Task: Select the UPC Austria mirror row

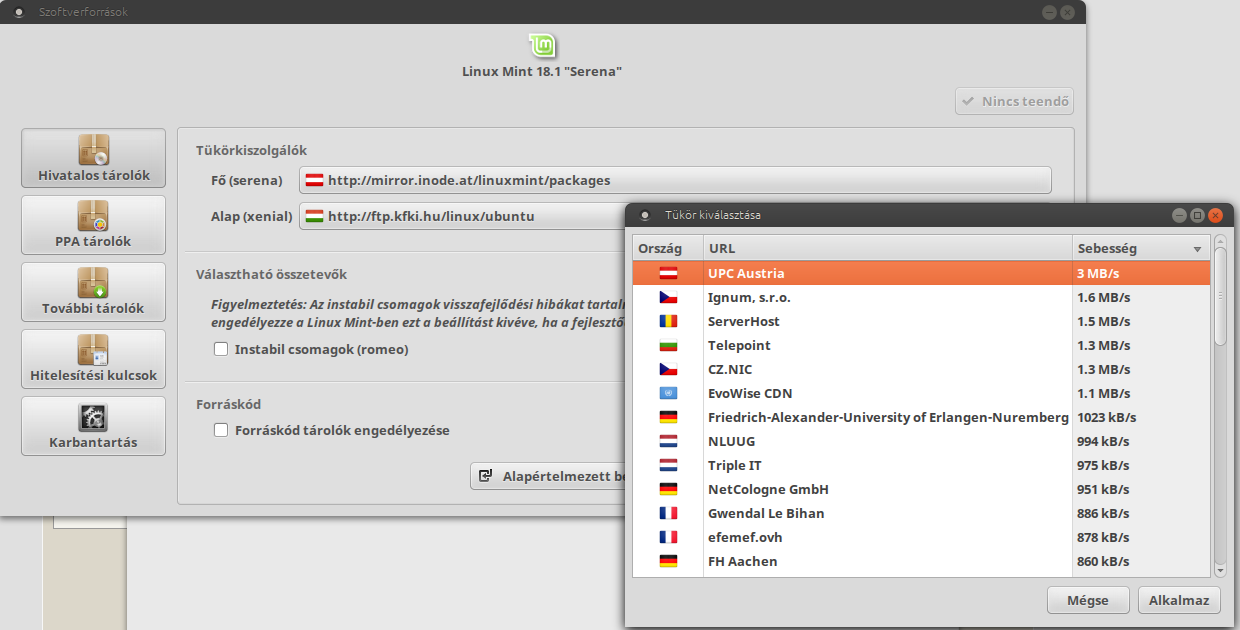Action: 921,273
